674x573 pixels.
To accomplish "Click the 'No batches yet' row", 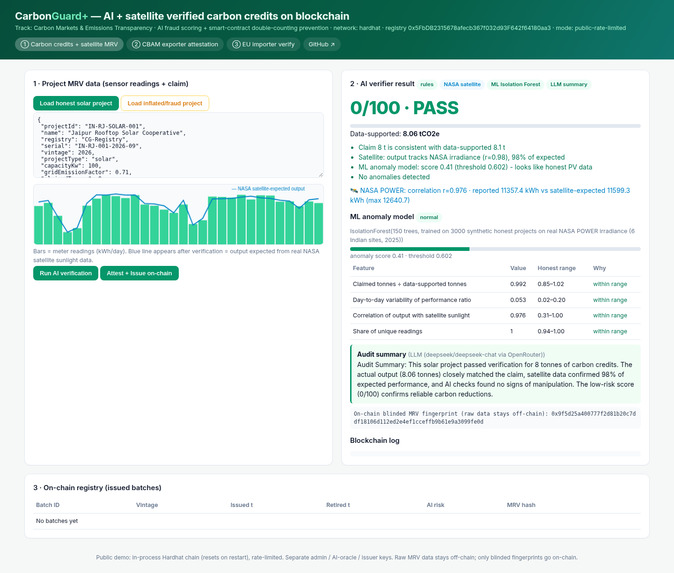I will pyautogui.click(x=337, y=521).
